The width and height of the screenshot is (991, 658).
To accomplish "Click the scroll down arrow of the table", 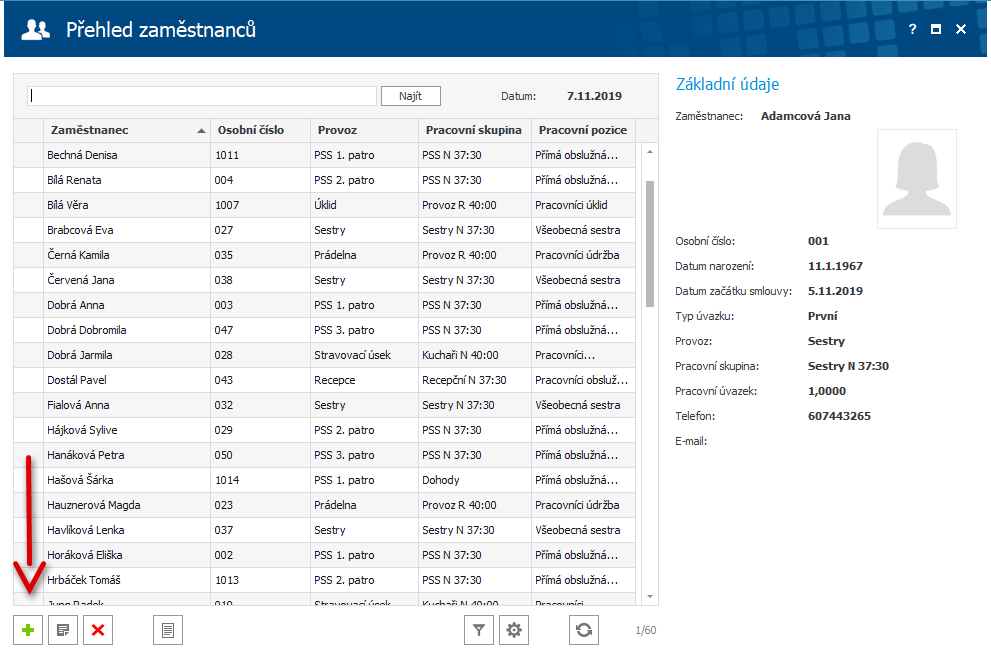I will point(650,597).
